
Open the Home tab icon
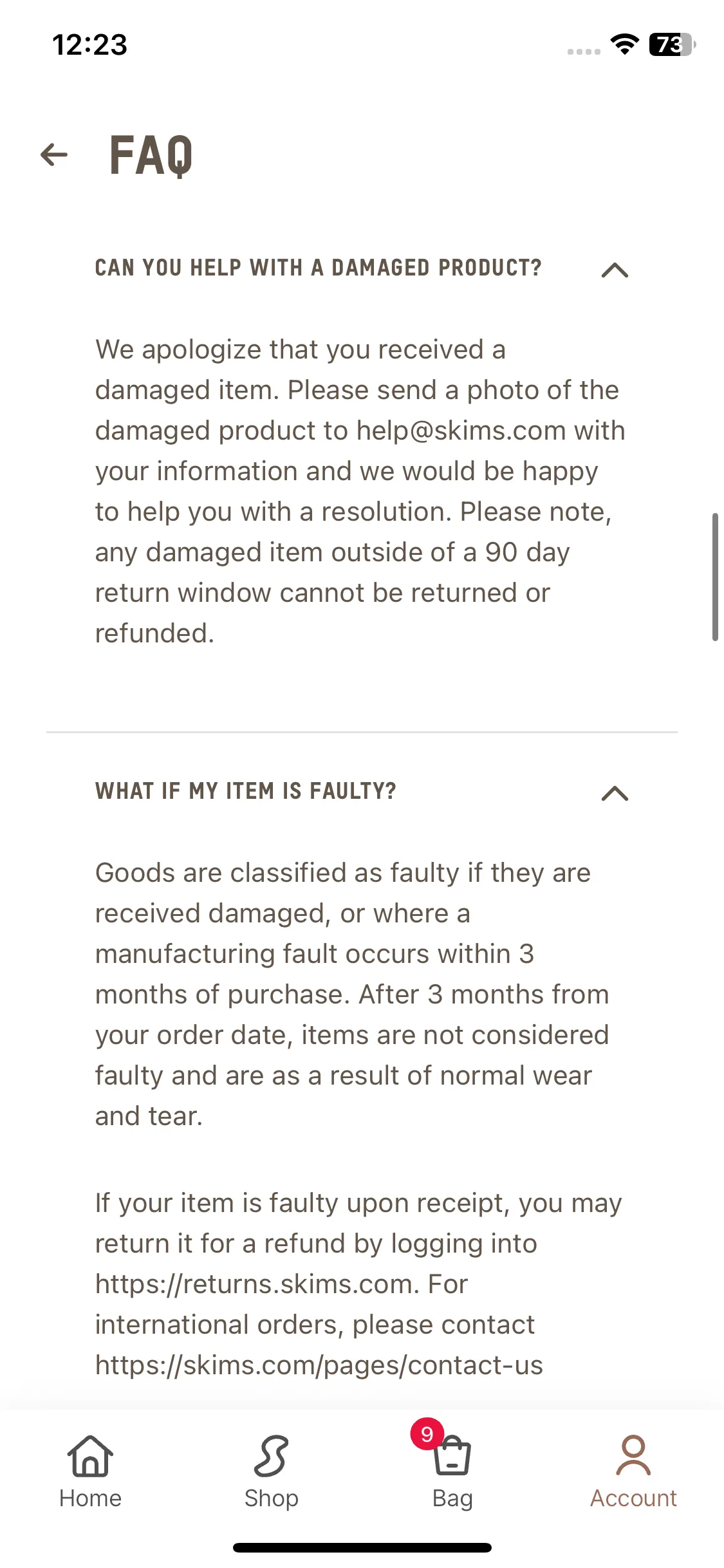coord(90,1456)
